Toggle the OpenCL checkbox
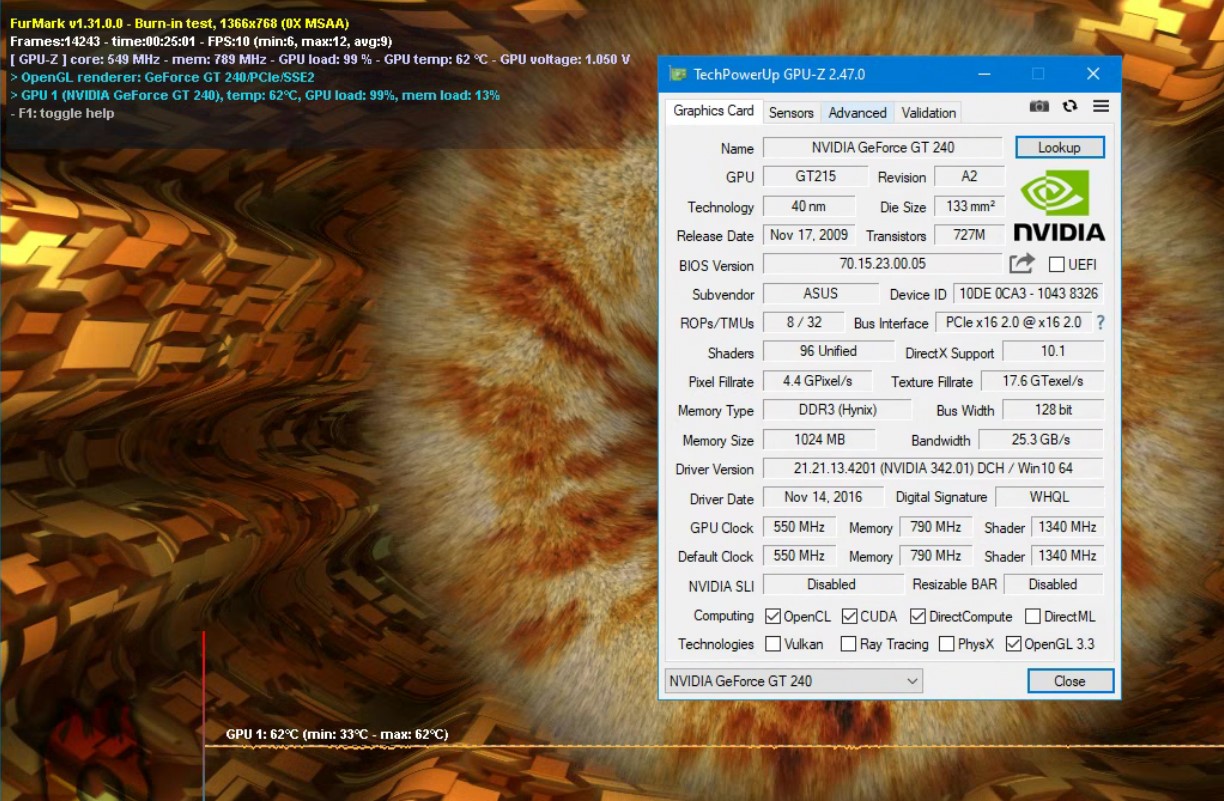Screen dimensions: 1224x801 773,616
